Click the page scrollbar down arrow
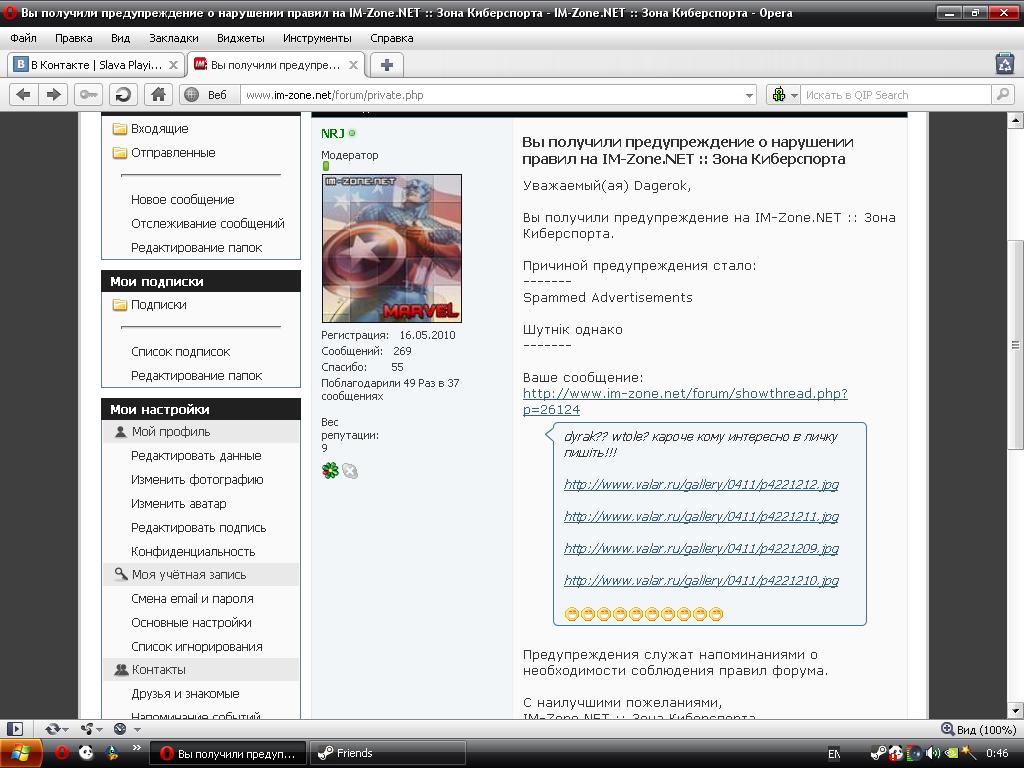 pos(1016,711)
